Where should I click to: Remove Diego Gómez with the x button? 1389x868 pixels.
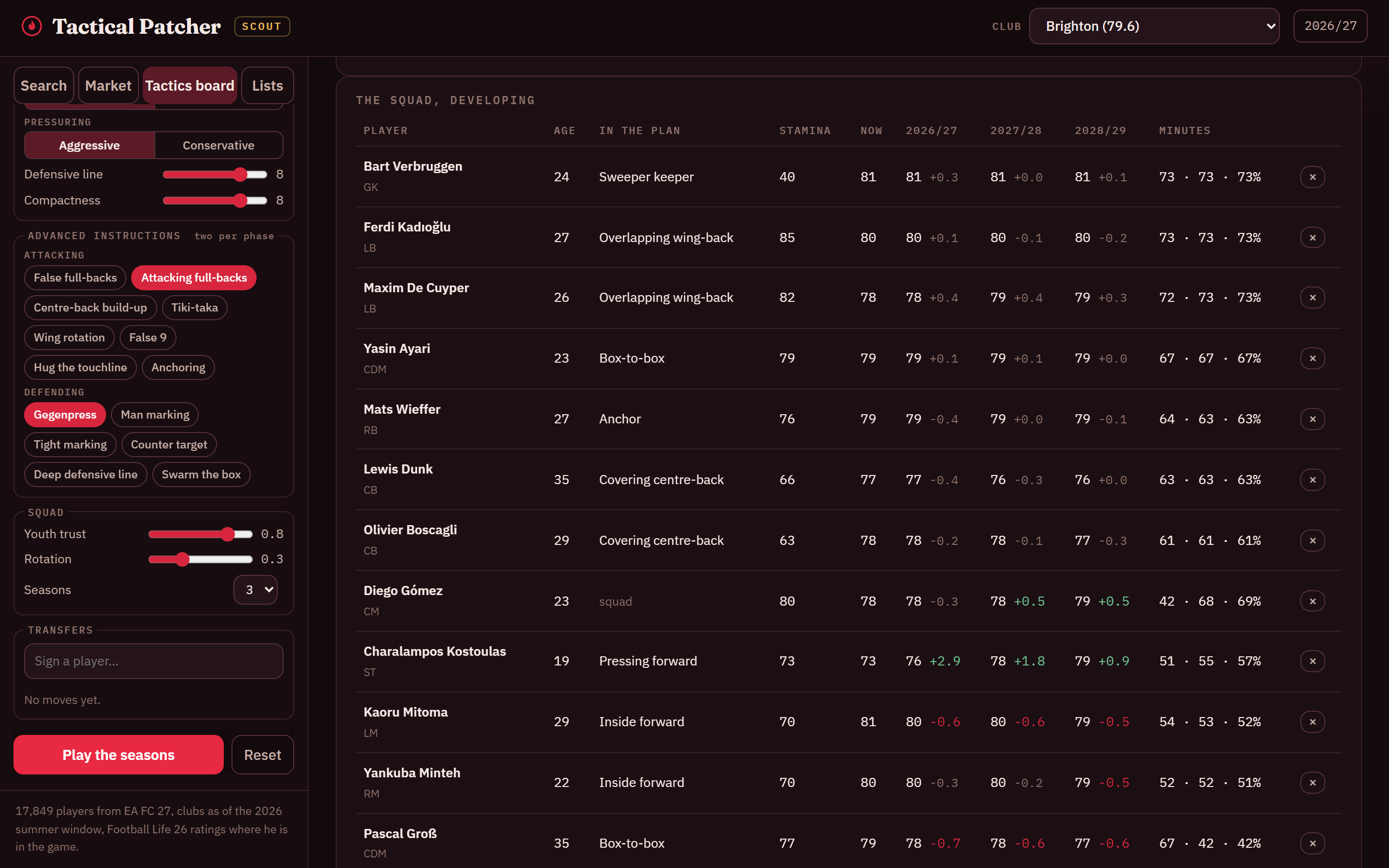pos(1312,601)
